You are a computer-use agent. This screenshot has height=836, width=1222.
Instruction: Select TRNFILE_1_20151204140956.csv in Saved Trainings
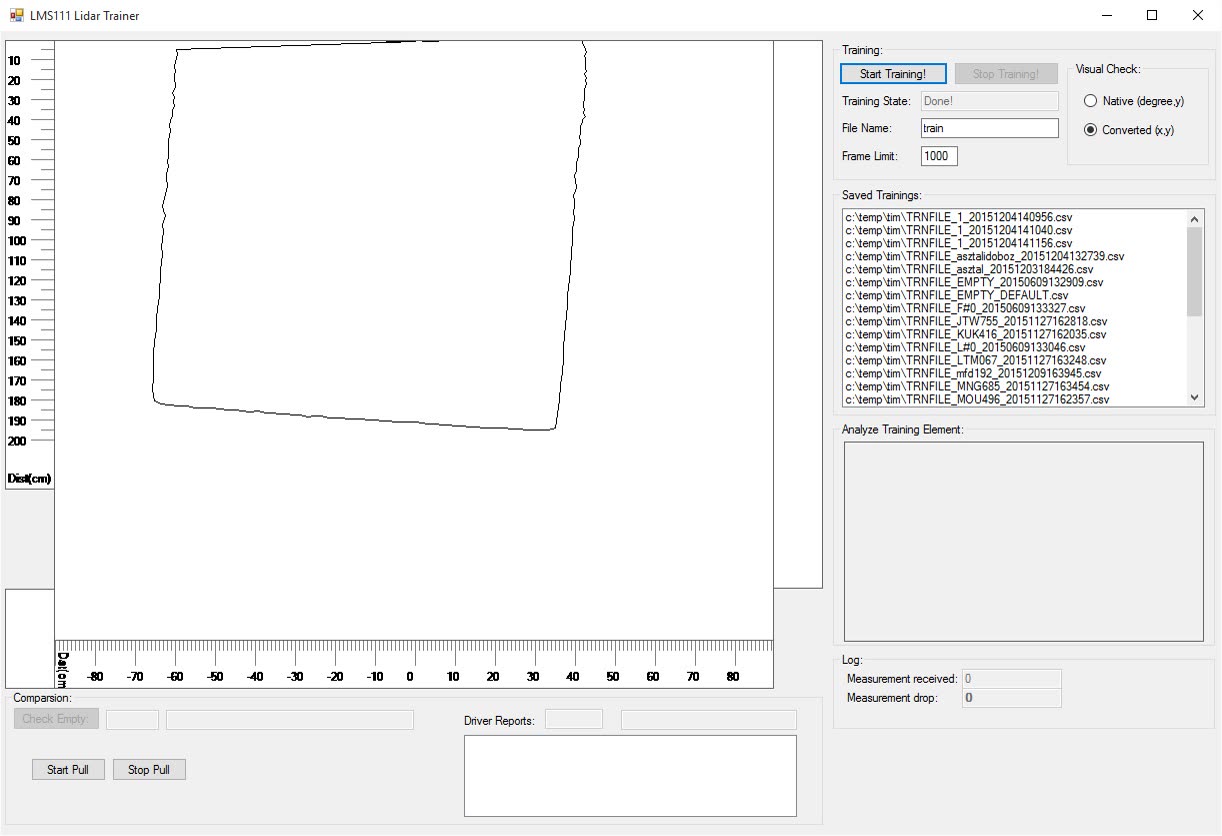pos(959,217)
